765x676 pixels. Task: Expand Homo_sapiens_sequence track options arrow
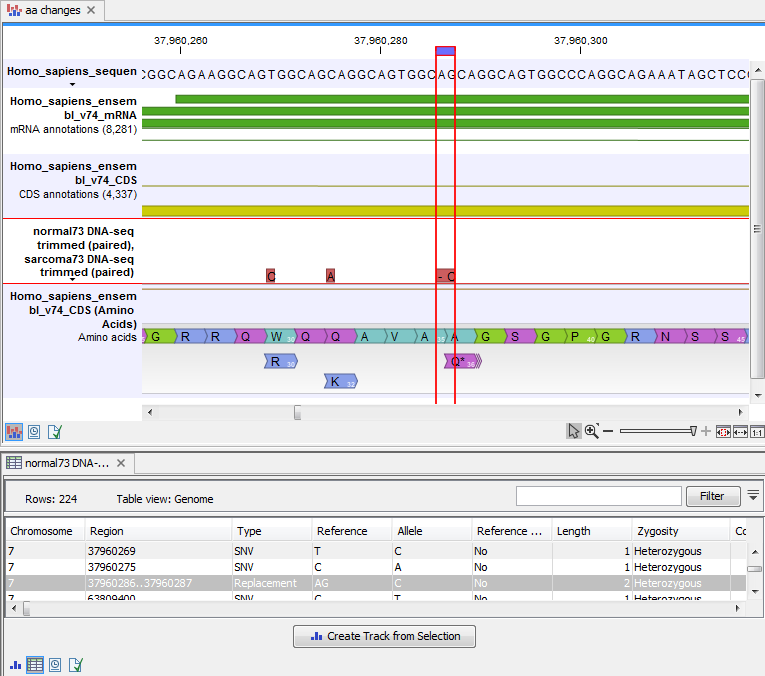tap(72, 84)
